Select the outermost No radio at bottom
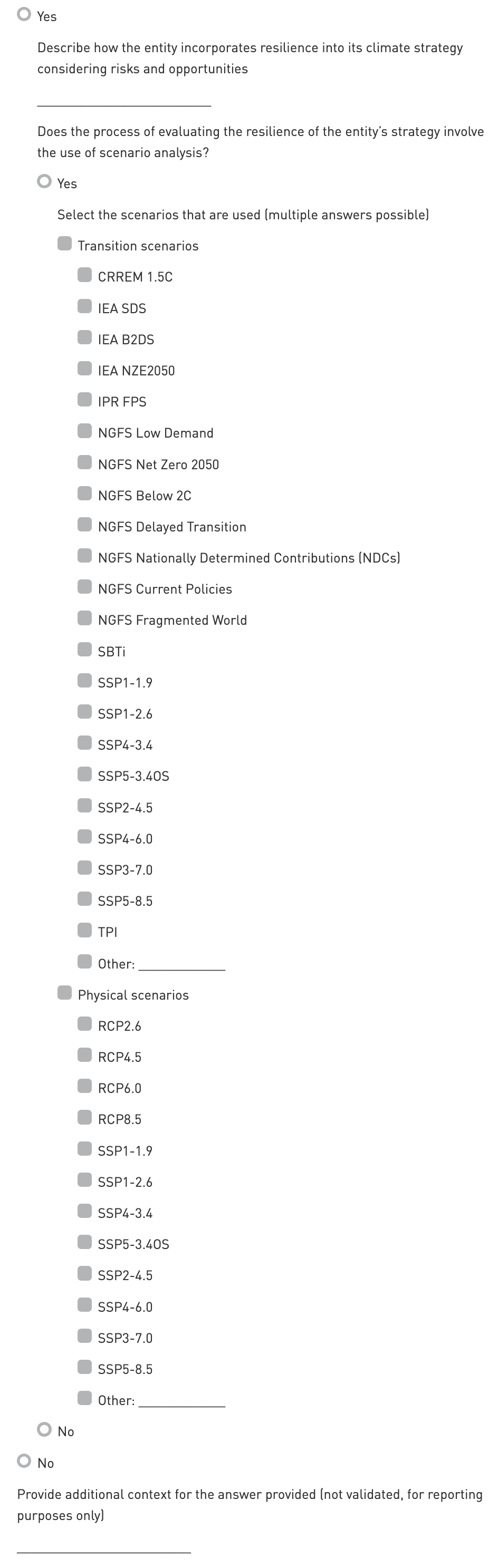This screenshot has width=498, height=1568. coord(24,1461)
